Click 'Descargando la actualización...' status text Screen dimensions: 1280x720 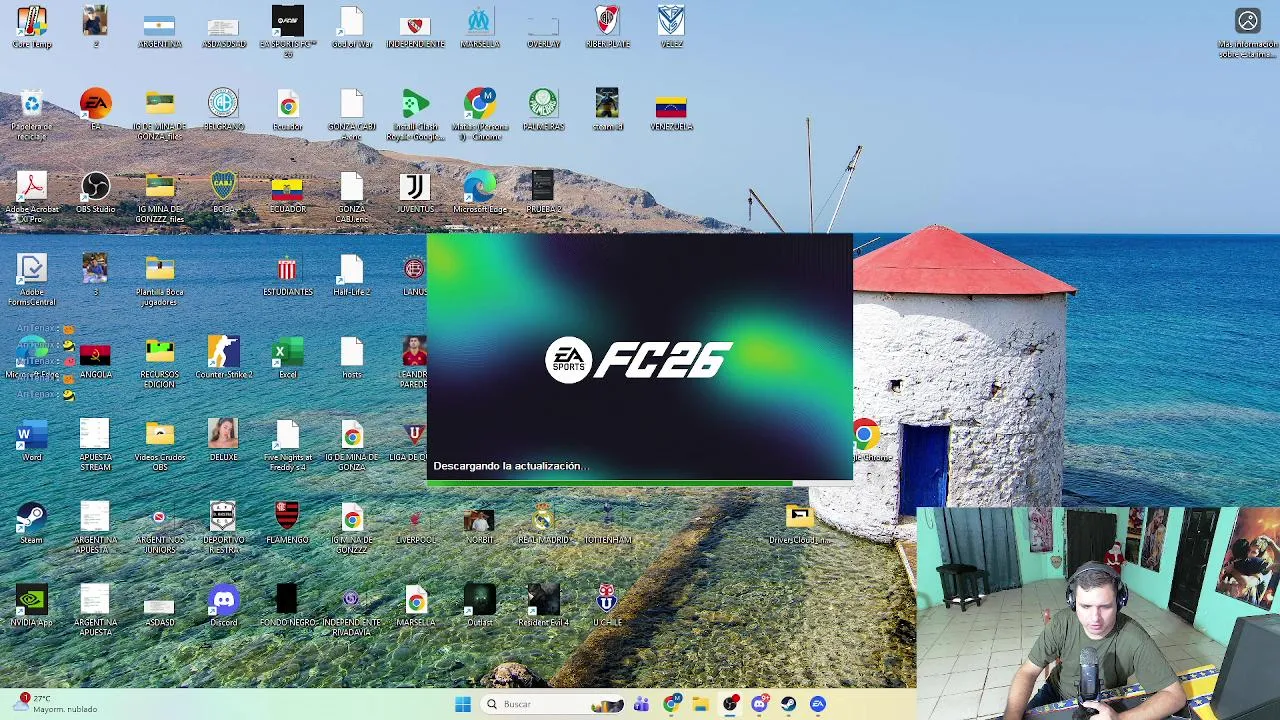point(511,466)
